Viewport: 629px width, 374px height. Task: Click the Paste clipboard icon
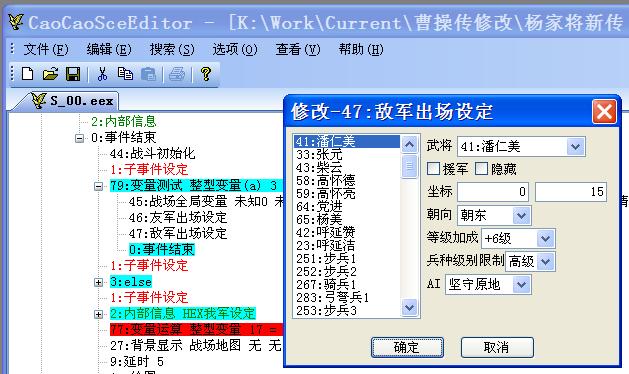(x=148, y=74)
